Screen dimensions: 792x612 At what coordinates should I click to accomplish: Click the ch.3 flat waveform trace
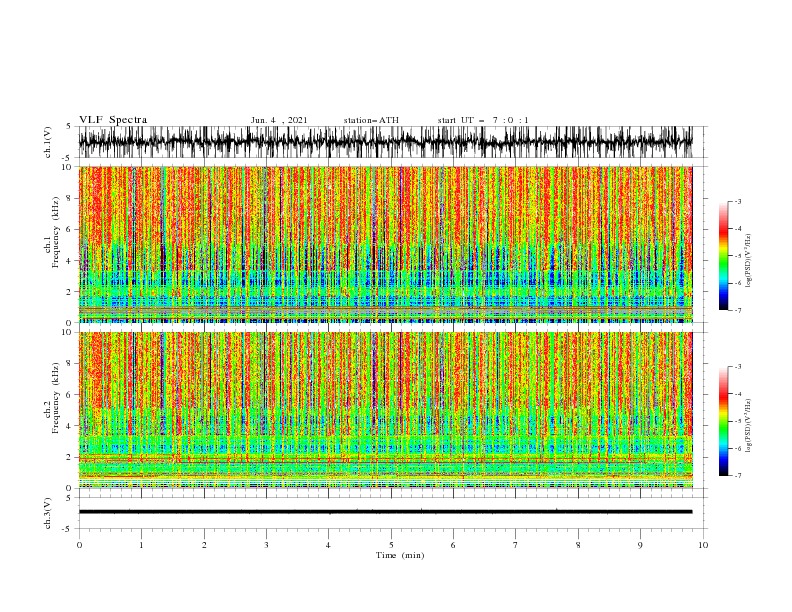click(x=385, y=512)
